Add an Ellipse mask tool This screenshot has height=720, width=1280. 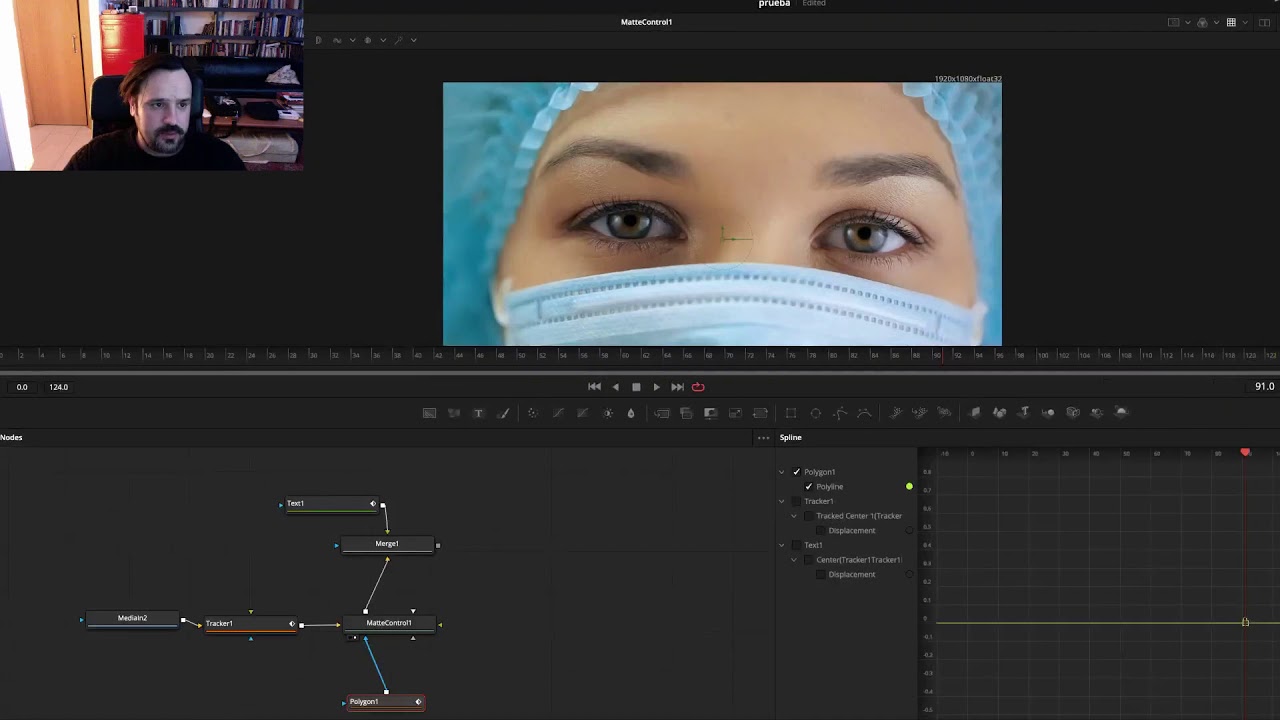[x=815, y=413]
